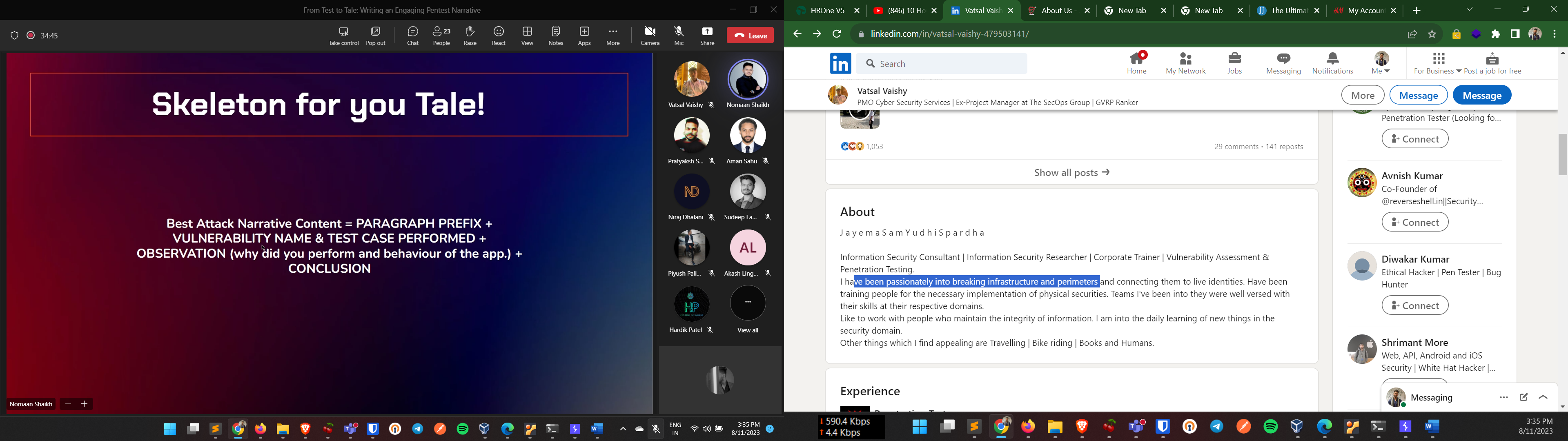Raise your hand in the meeting
Screen dimensions: 1568x441
point(469,36)
